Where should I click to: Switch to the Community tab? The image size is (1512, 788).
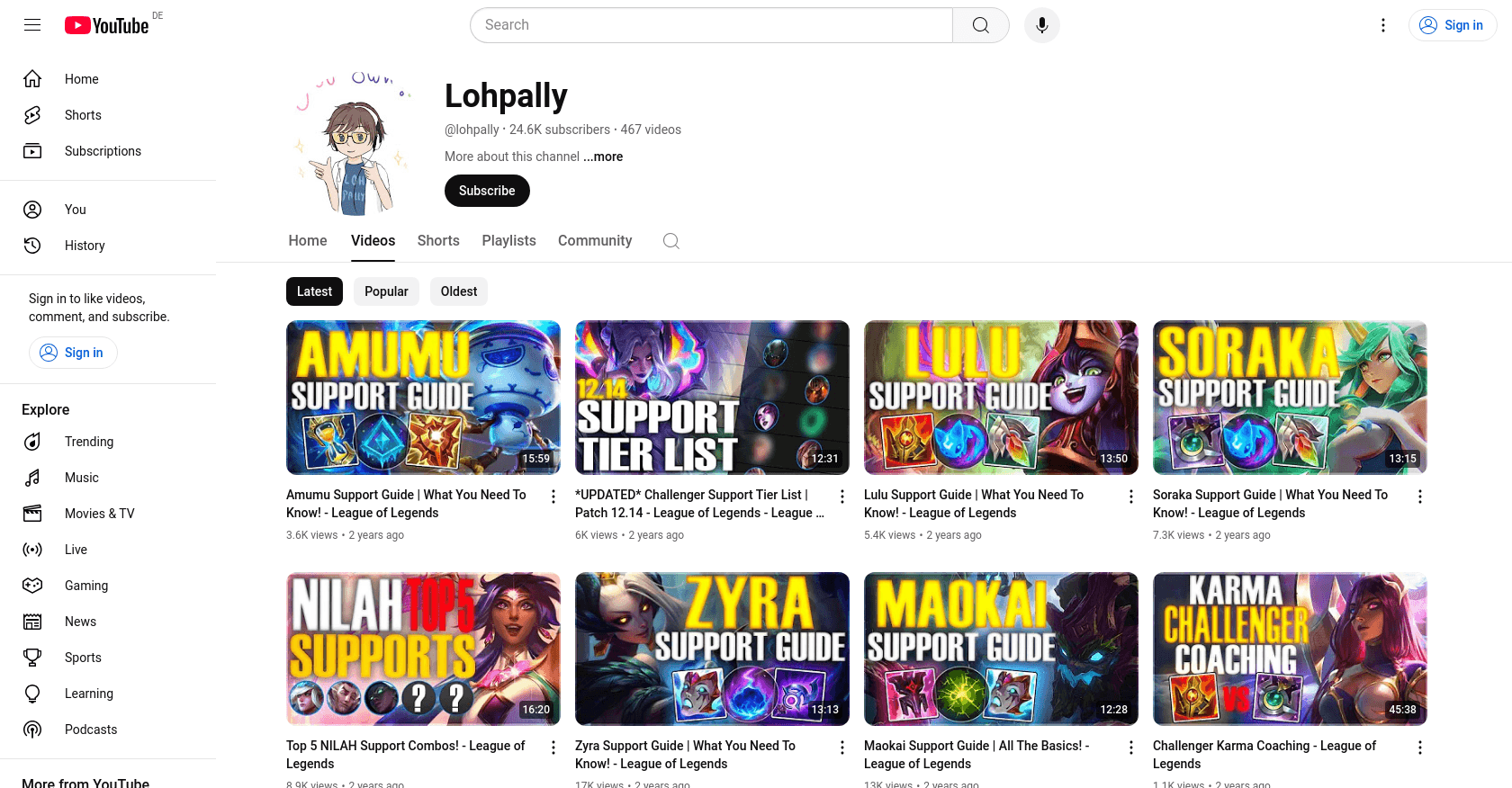(595, 241)
